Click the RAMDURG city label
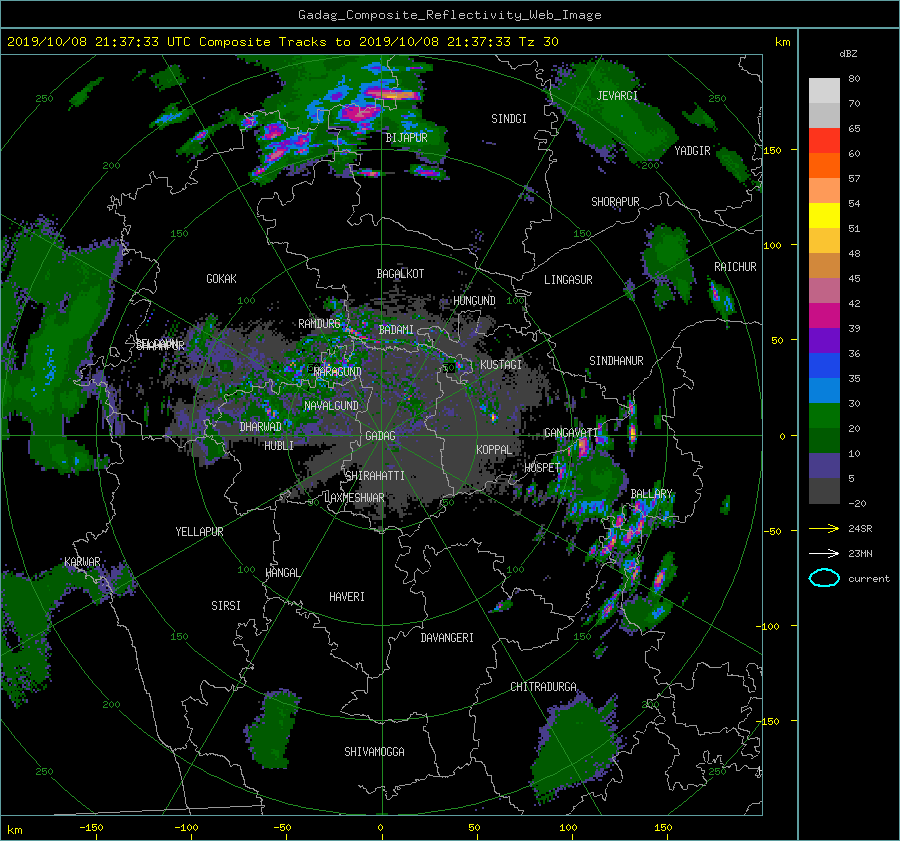 pos(319,324)
